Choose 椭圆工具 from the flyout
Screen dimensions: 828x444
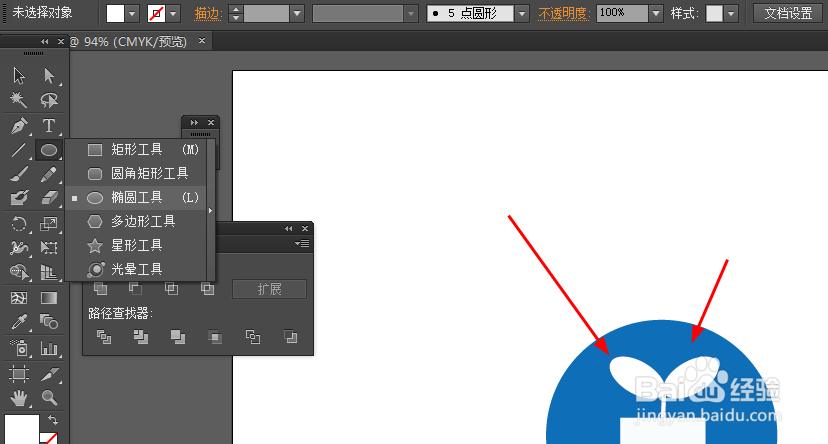click(136, 197)
